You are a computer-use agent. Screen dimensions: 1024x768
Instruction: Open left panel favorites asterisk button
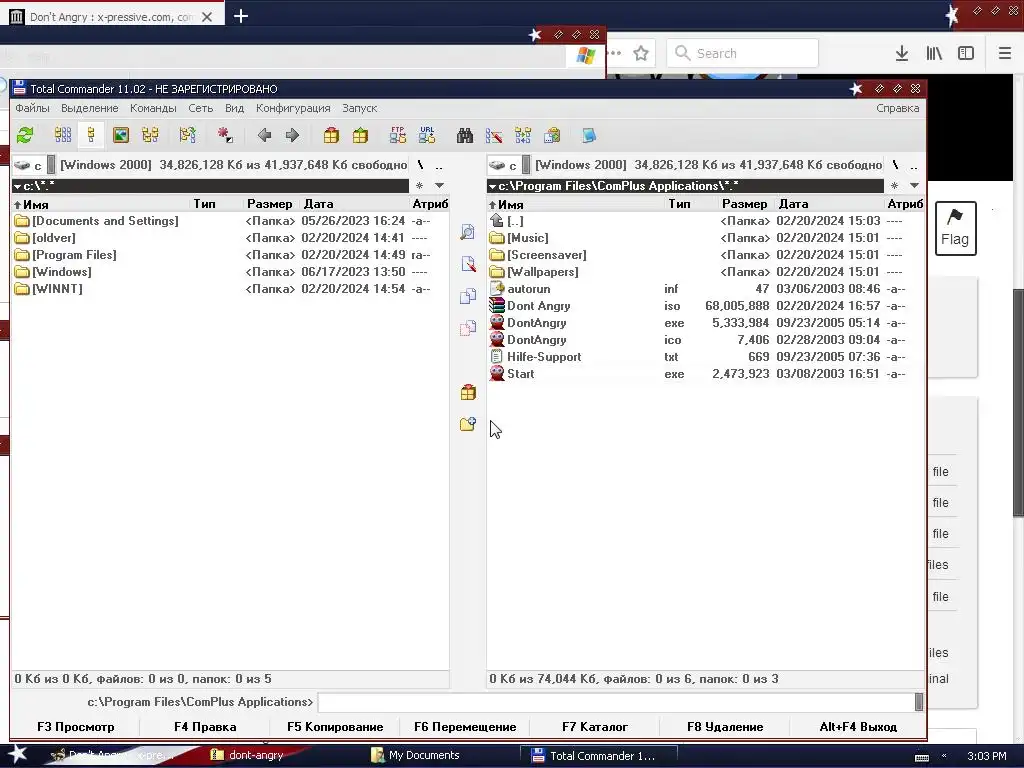[x=419, y=185]
